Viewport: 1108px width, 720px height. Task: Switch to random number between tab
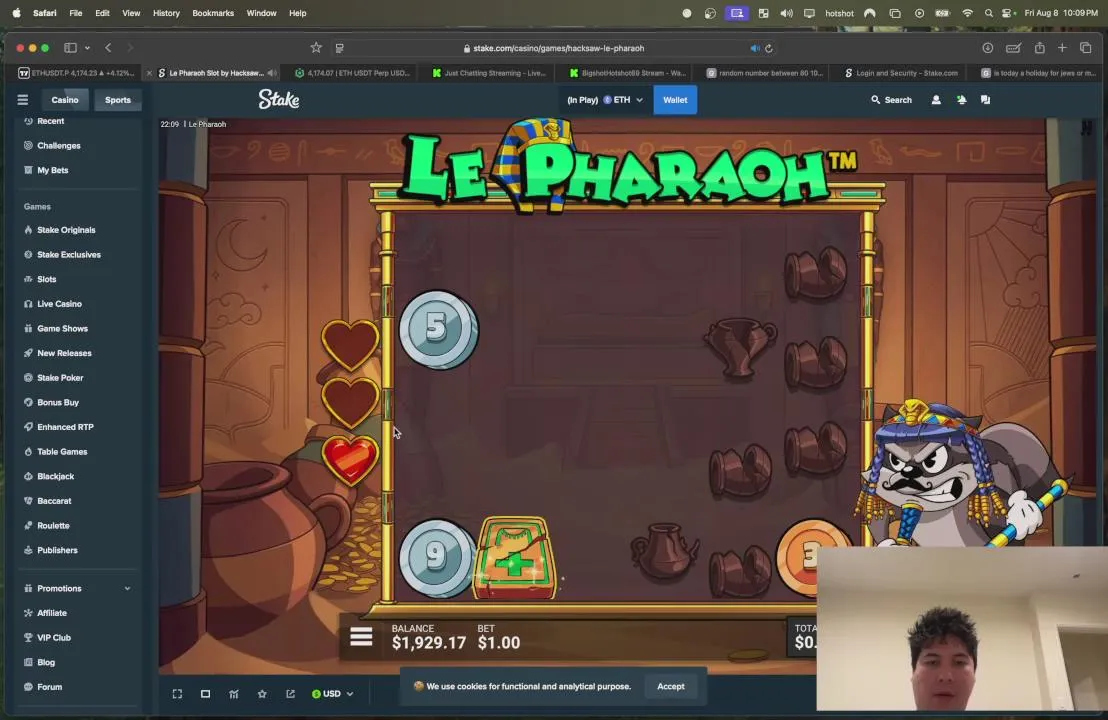point(766,73)
